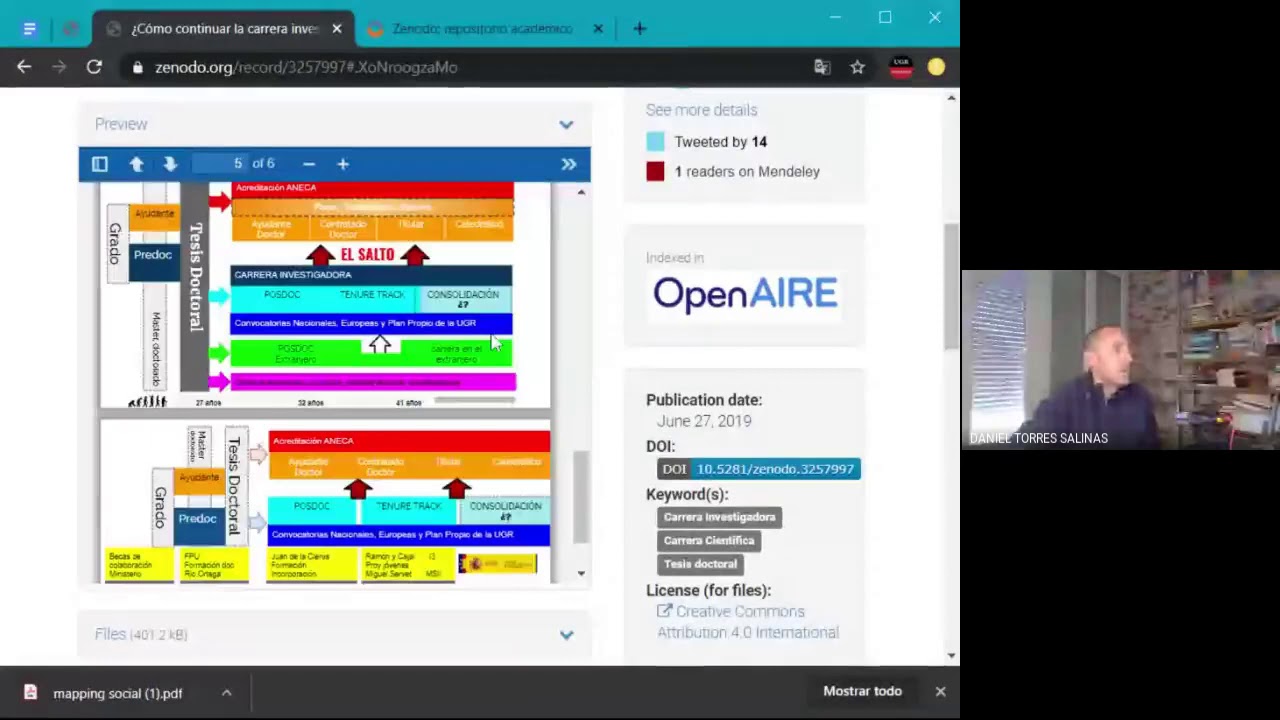
Task: Click the Files (401.2 kB) heading
Action: [141, 634]
